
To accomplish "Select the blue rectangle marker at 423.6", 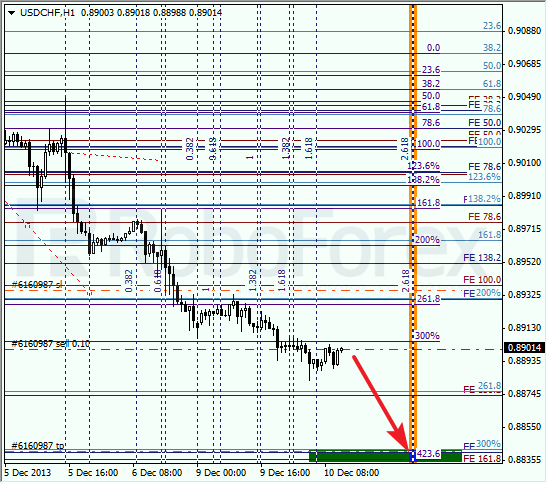I will click(x=413, y=456).
